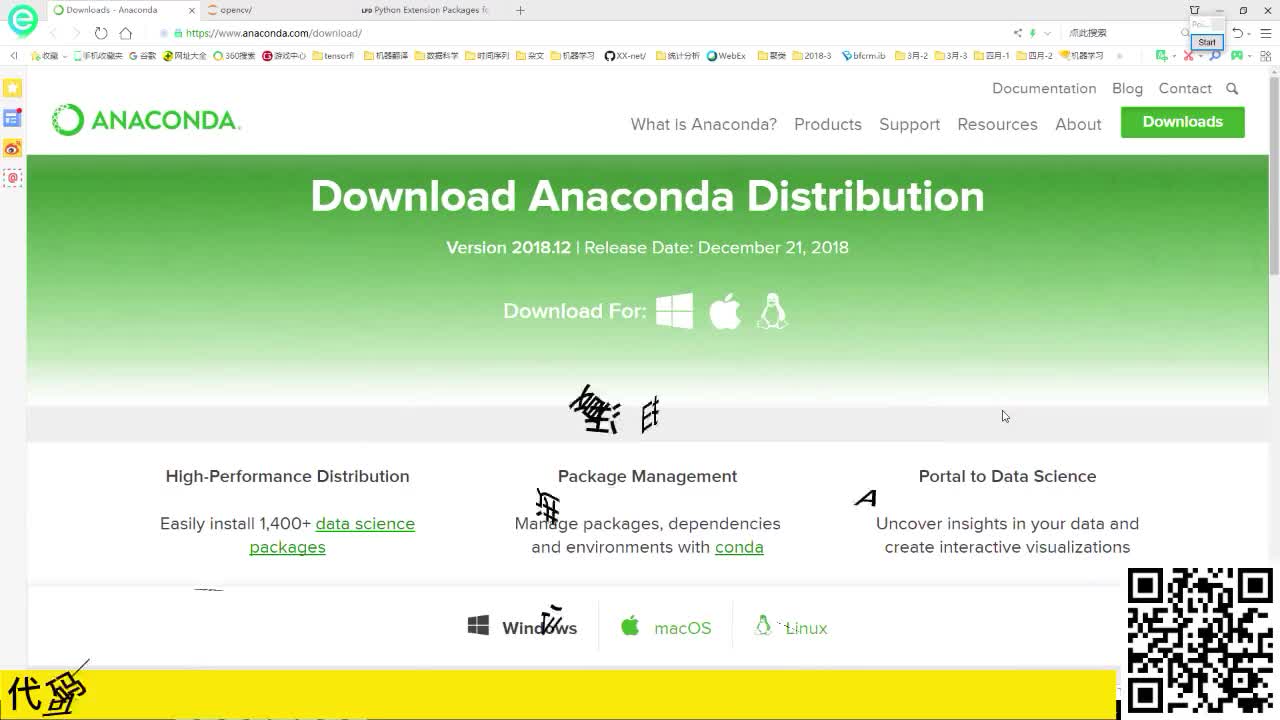Open the blue news sidebar icon
This screenshot has height=720, width=1280.
pyautogui.click(x=12, y=118)
